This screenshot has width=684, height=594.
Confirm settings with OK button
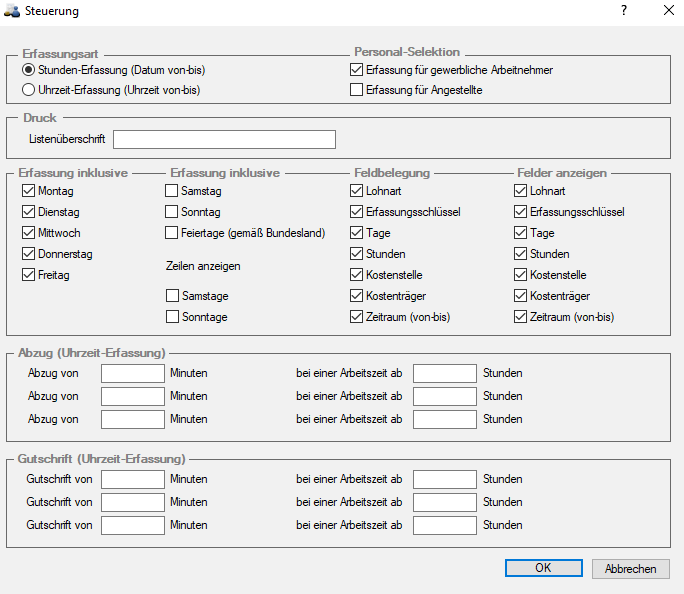[544, 568]
